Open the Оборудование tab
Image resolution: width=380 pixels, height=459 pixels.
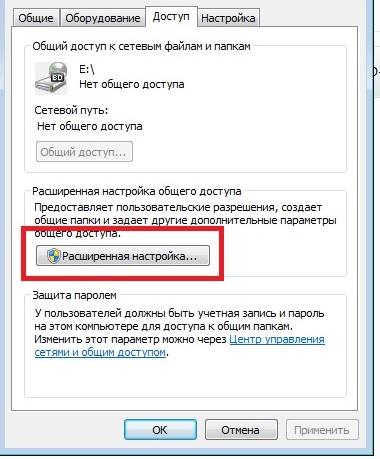click(x=103, y=18)
